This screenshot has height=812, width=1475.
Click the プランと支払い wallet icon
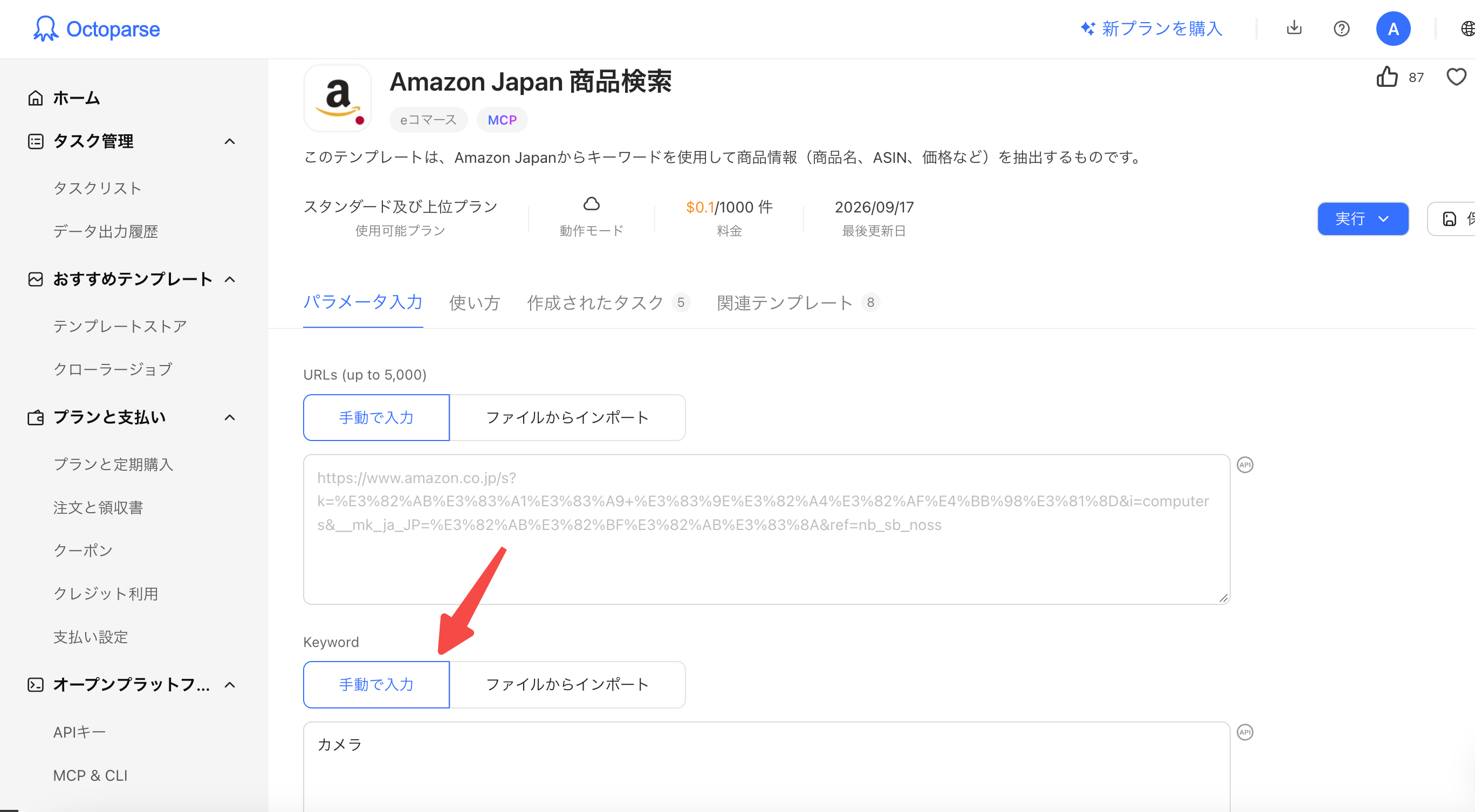click(36, 417)
